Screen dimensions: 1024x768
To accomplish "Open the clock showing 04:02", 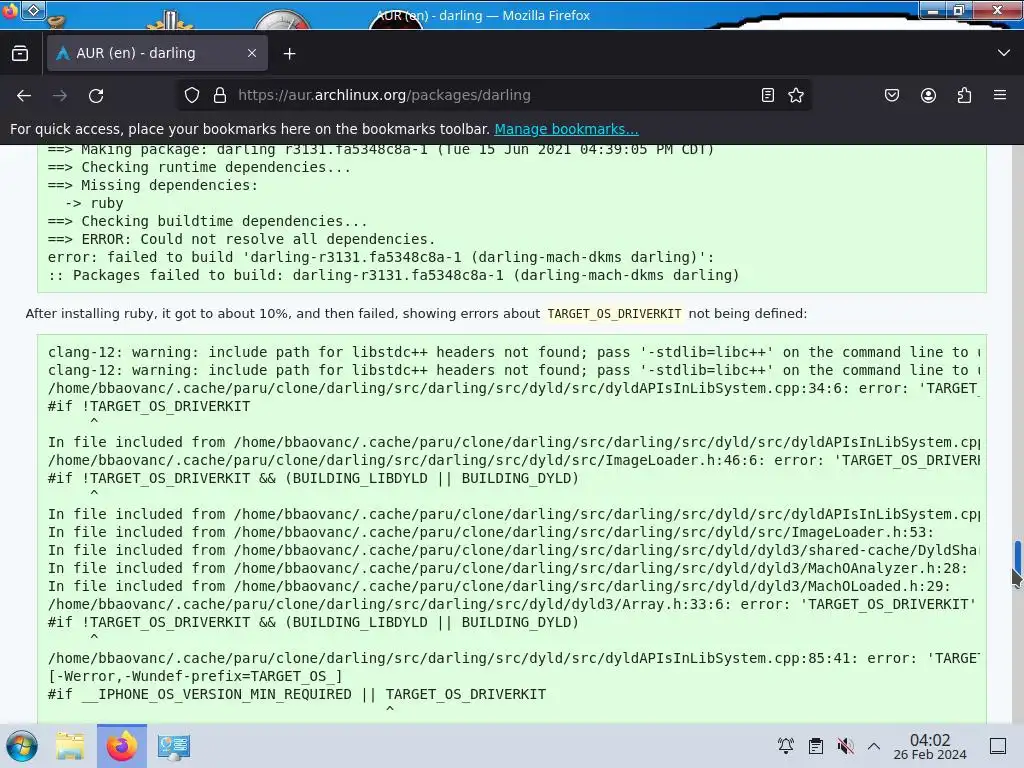I will [929, 746].
